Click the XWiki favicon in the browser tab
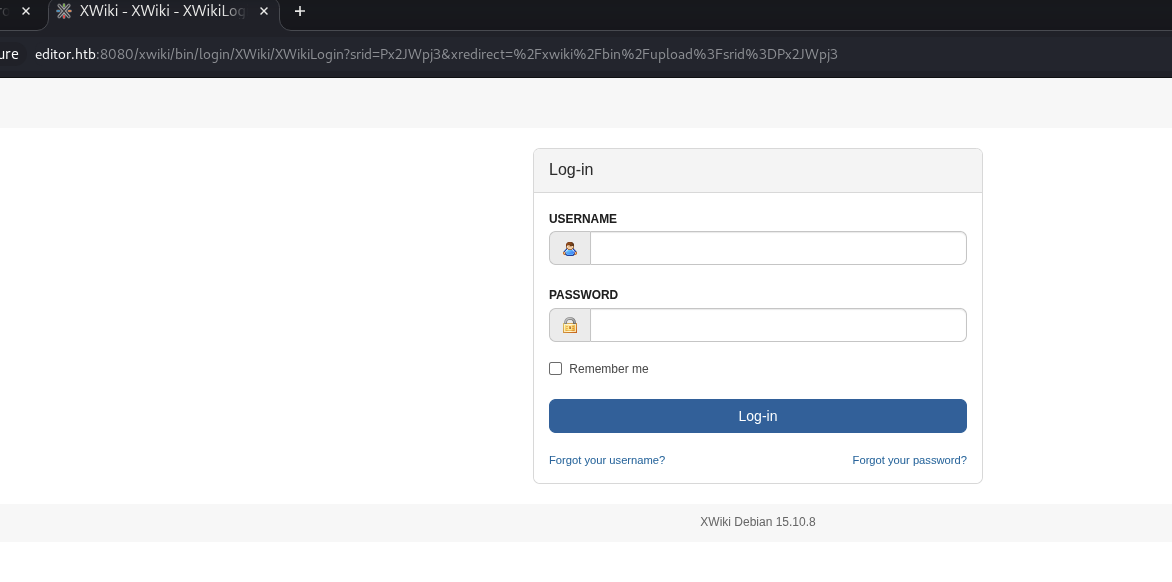 (x=64, y=11)
